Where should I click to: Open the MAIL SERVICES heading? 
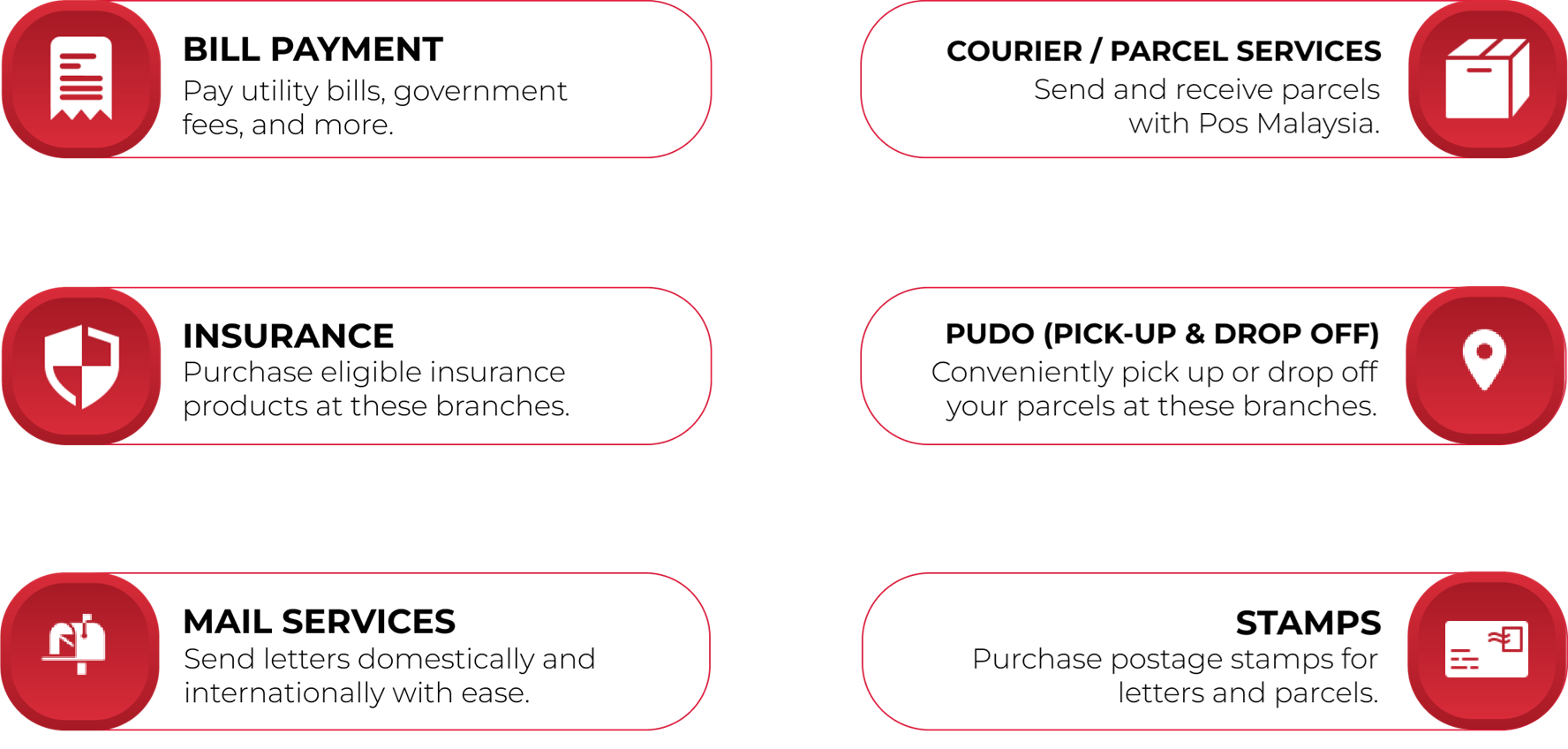(319, 622)
